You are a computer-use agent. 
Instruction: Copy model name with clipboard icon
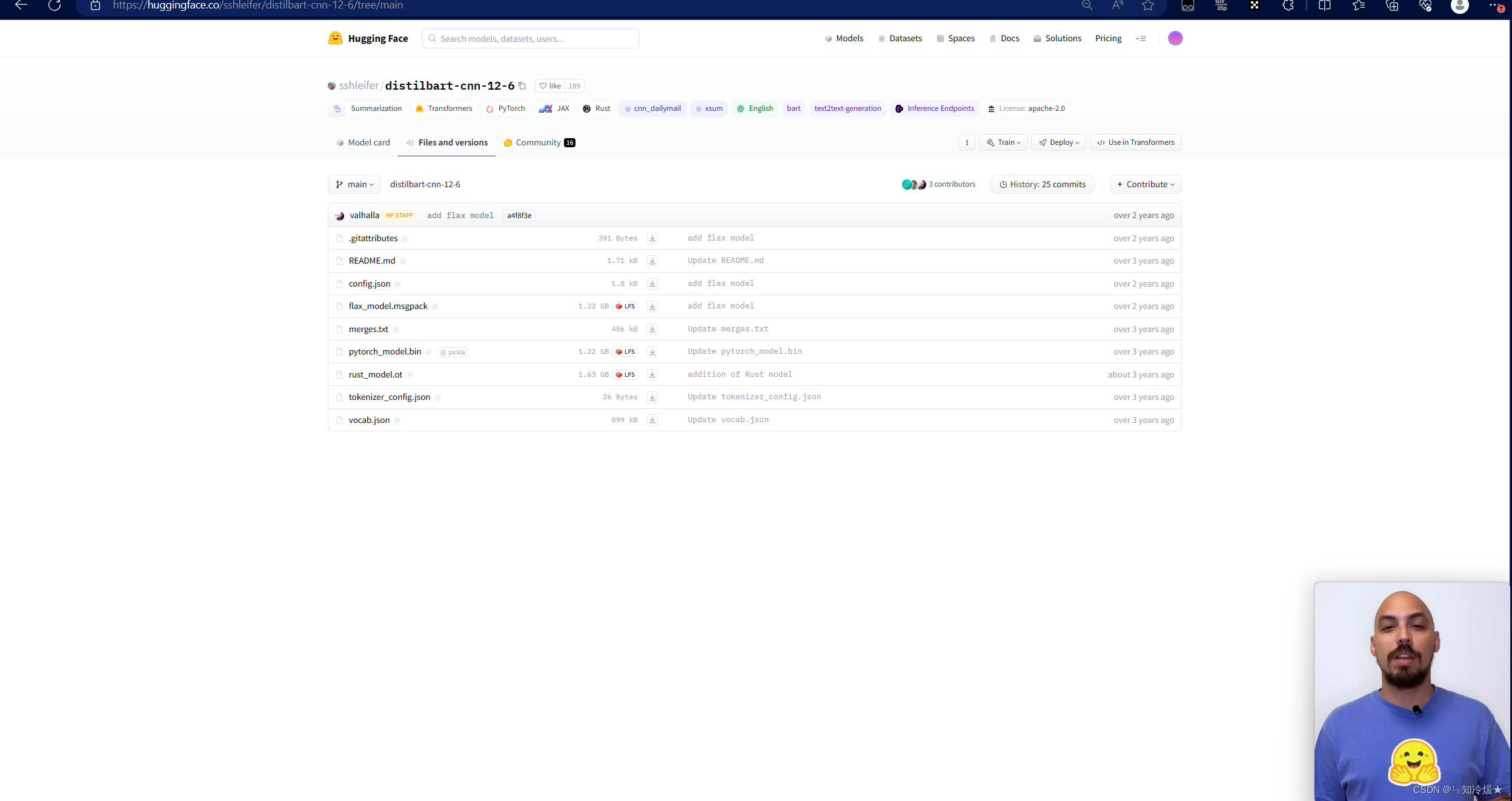(x=522, y=86)
